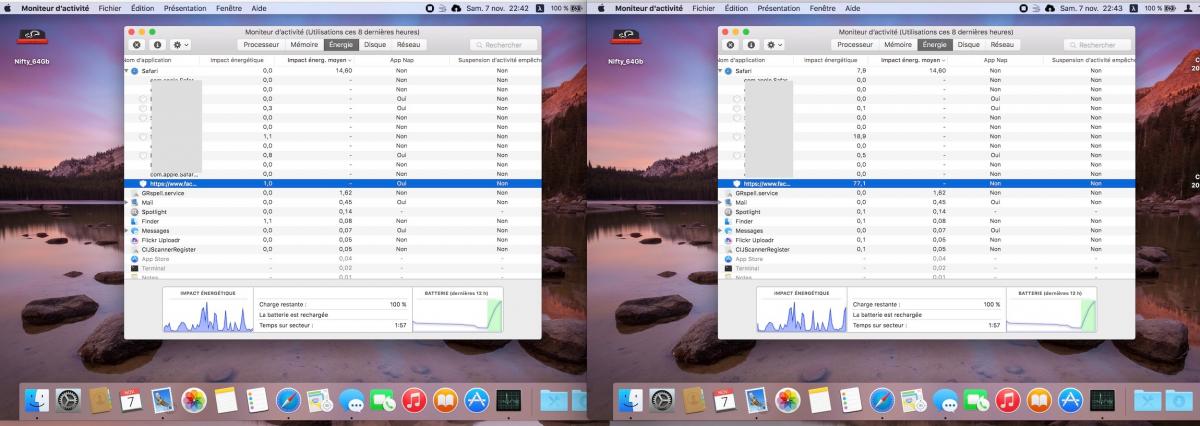Screen dimensions: 1200x426
Task: Switch to Réseau tab in the 22:43 window
Action: pyautogui.click(x=1002, y=45)
